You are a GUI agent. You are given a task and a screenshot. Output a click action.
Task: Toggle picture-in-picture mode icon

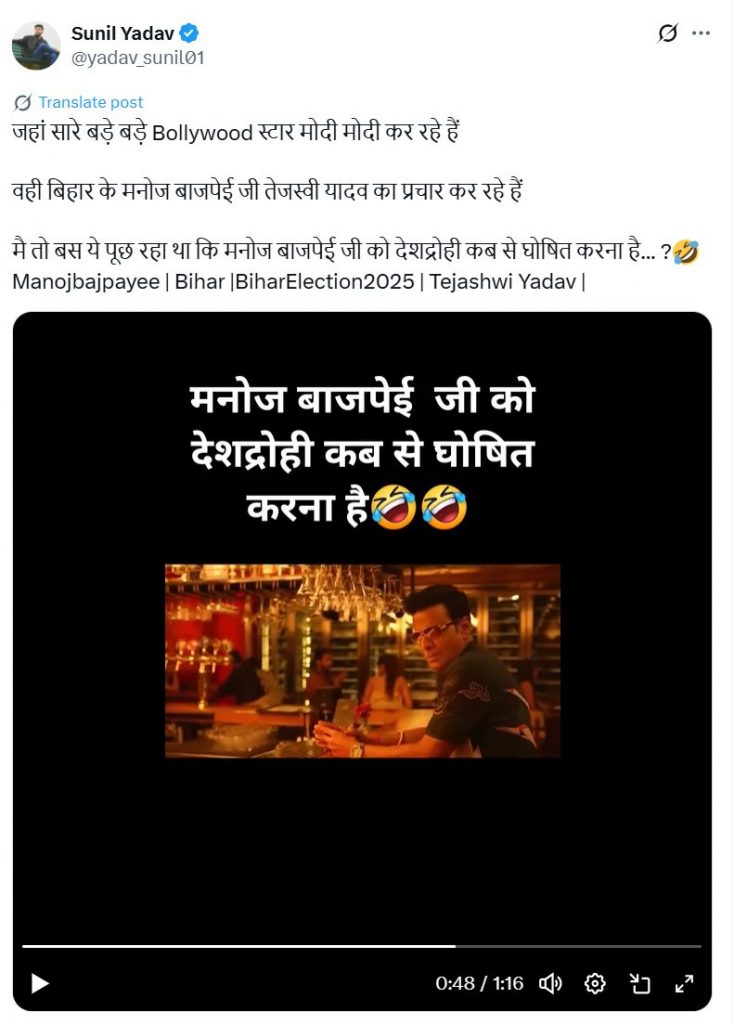click(640, 983)
